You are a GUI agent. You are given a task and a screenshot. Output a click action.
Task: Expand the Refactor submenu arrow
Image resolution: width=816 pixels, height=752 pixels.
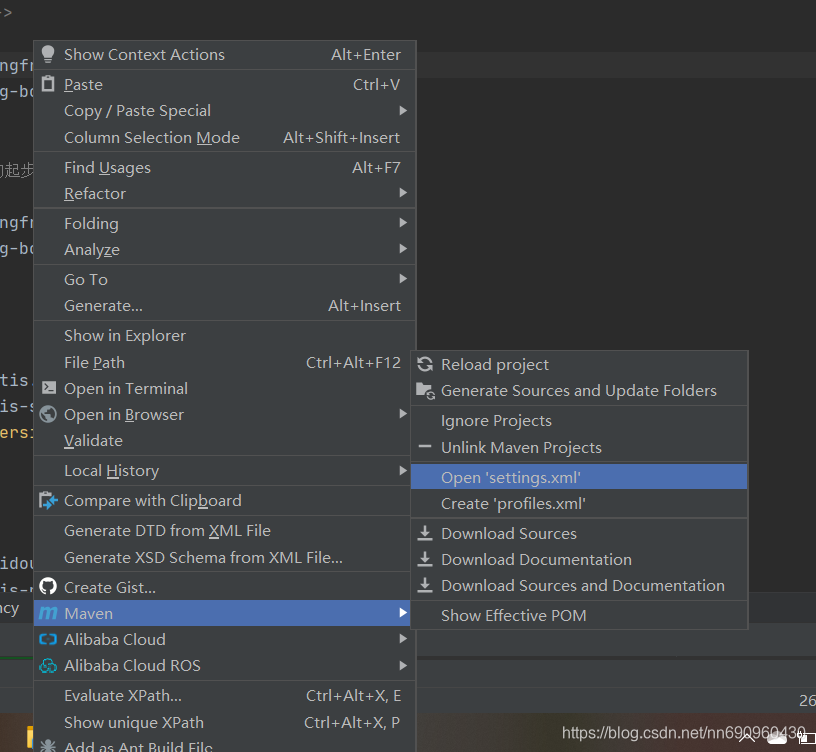coord(403,193)
